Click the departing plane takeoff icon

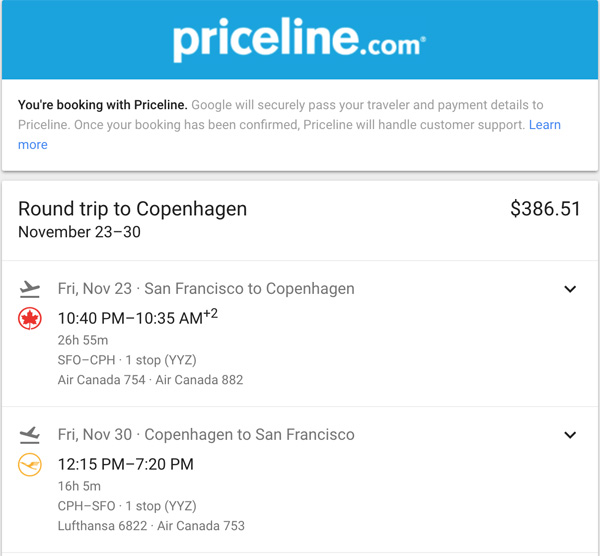[x=29, y=289]
